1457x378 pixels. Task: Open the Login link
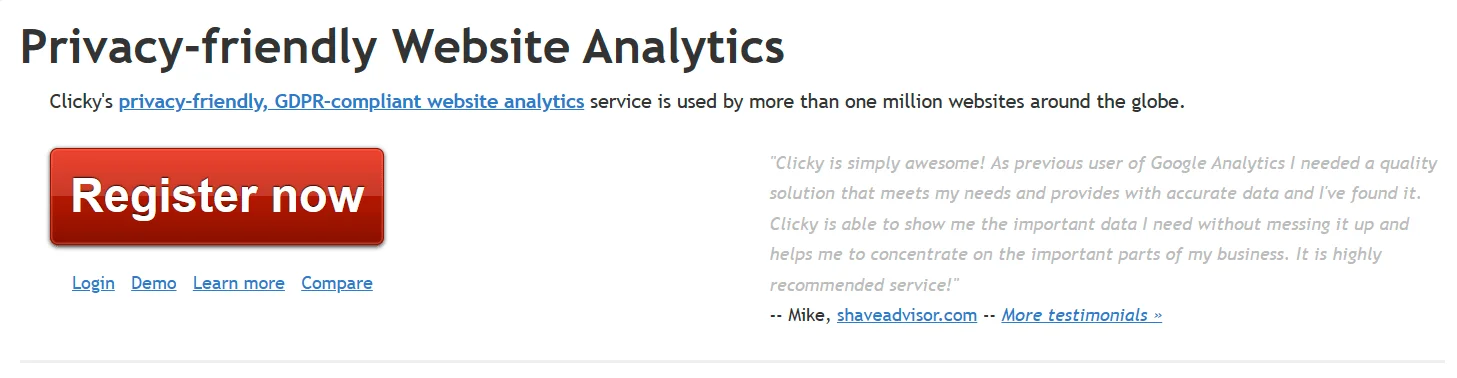[x=93, y=283]
